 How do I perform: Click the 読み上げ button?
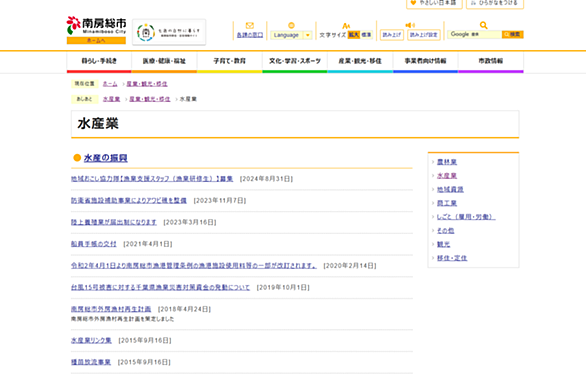click(392, 35)
